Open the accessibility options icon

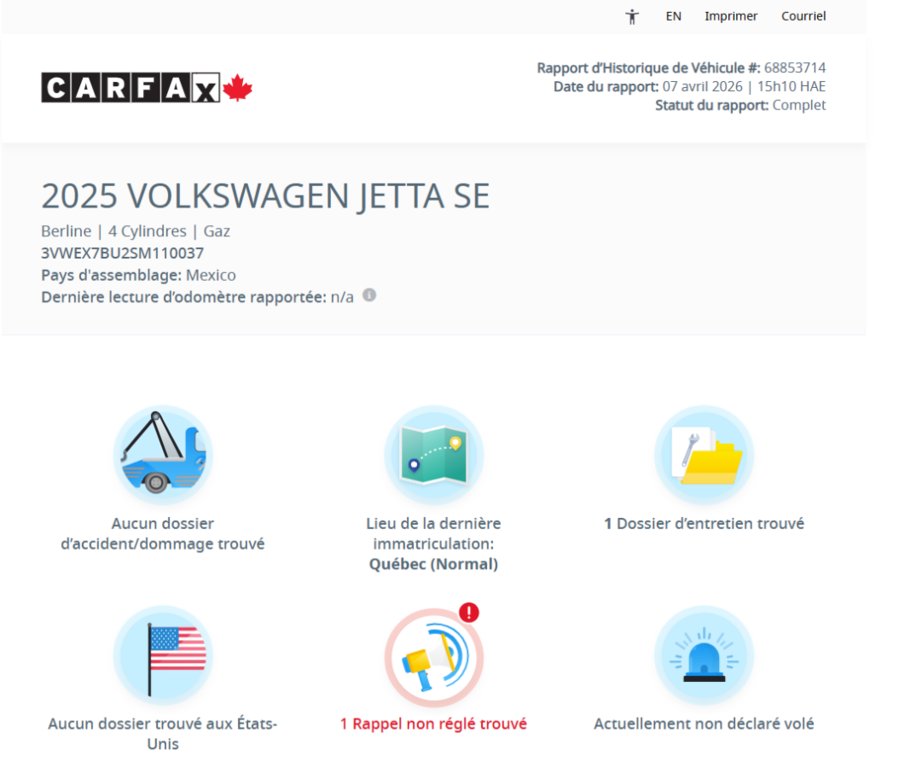(x=632, y=17)
